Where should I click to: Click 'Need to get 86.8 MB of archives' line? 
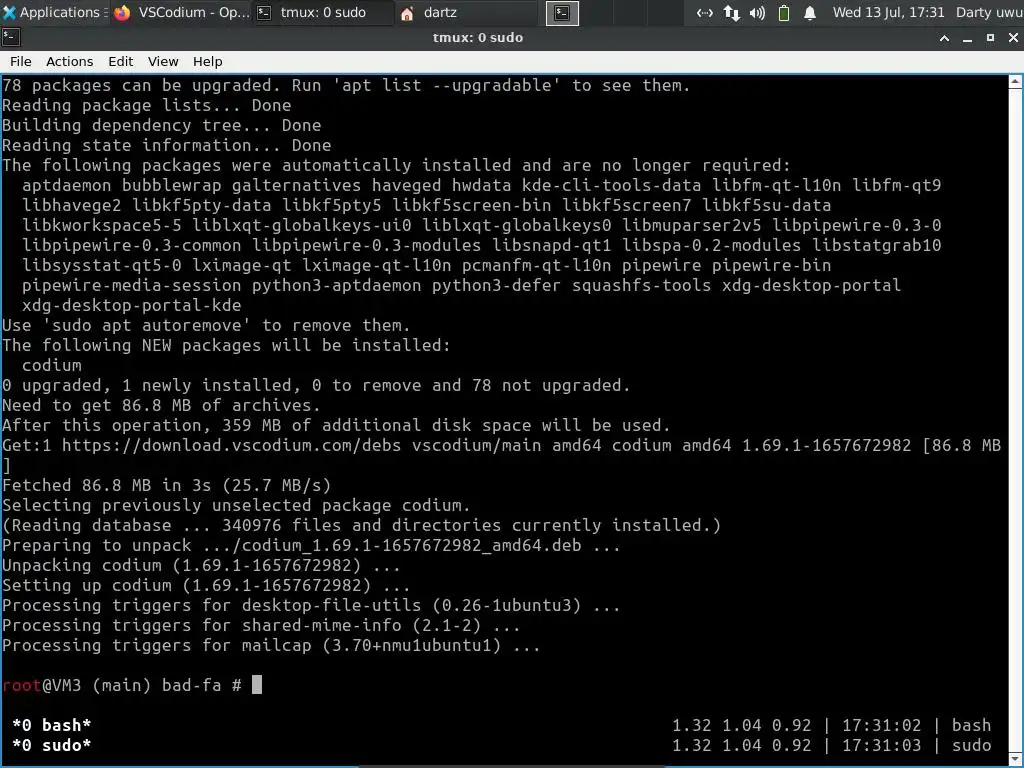[161, 406]
